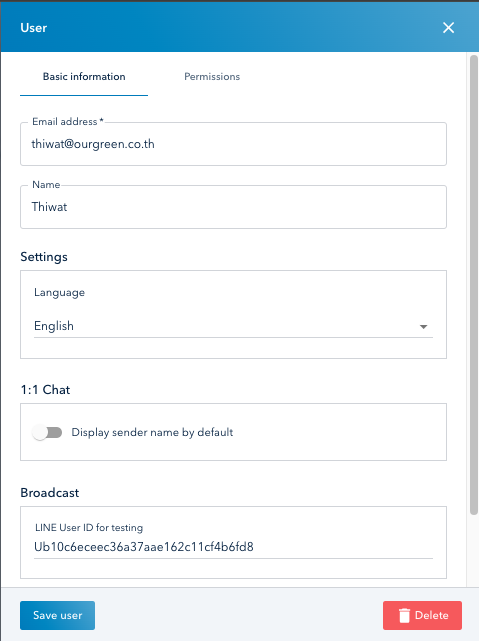
Task: Click the 'Display sender name by default' label
Action: pos(152,432)
